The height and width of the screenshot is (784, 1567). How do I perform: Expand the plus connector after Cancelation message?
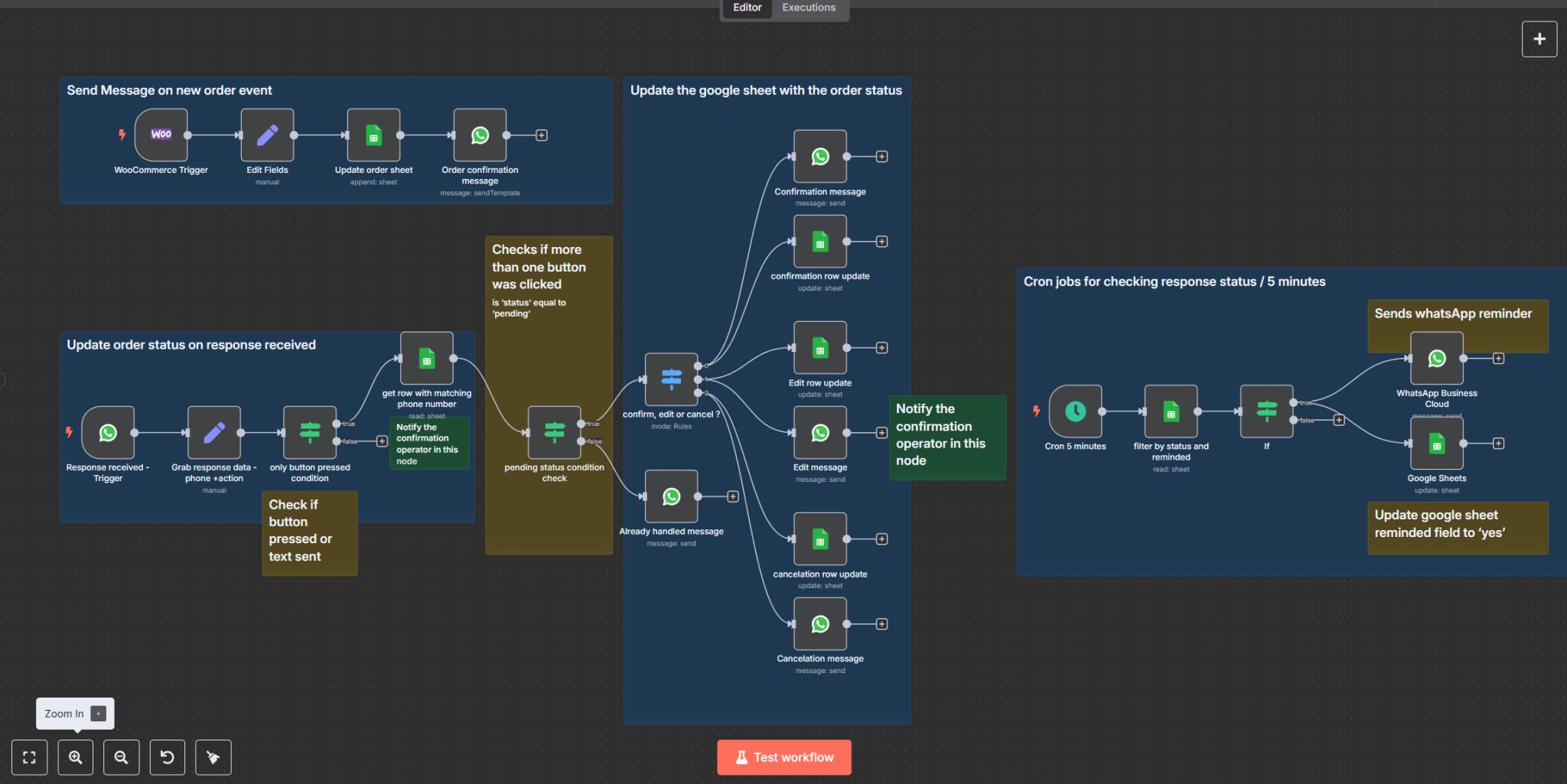click(881, 624)
